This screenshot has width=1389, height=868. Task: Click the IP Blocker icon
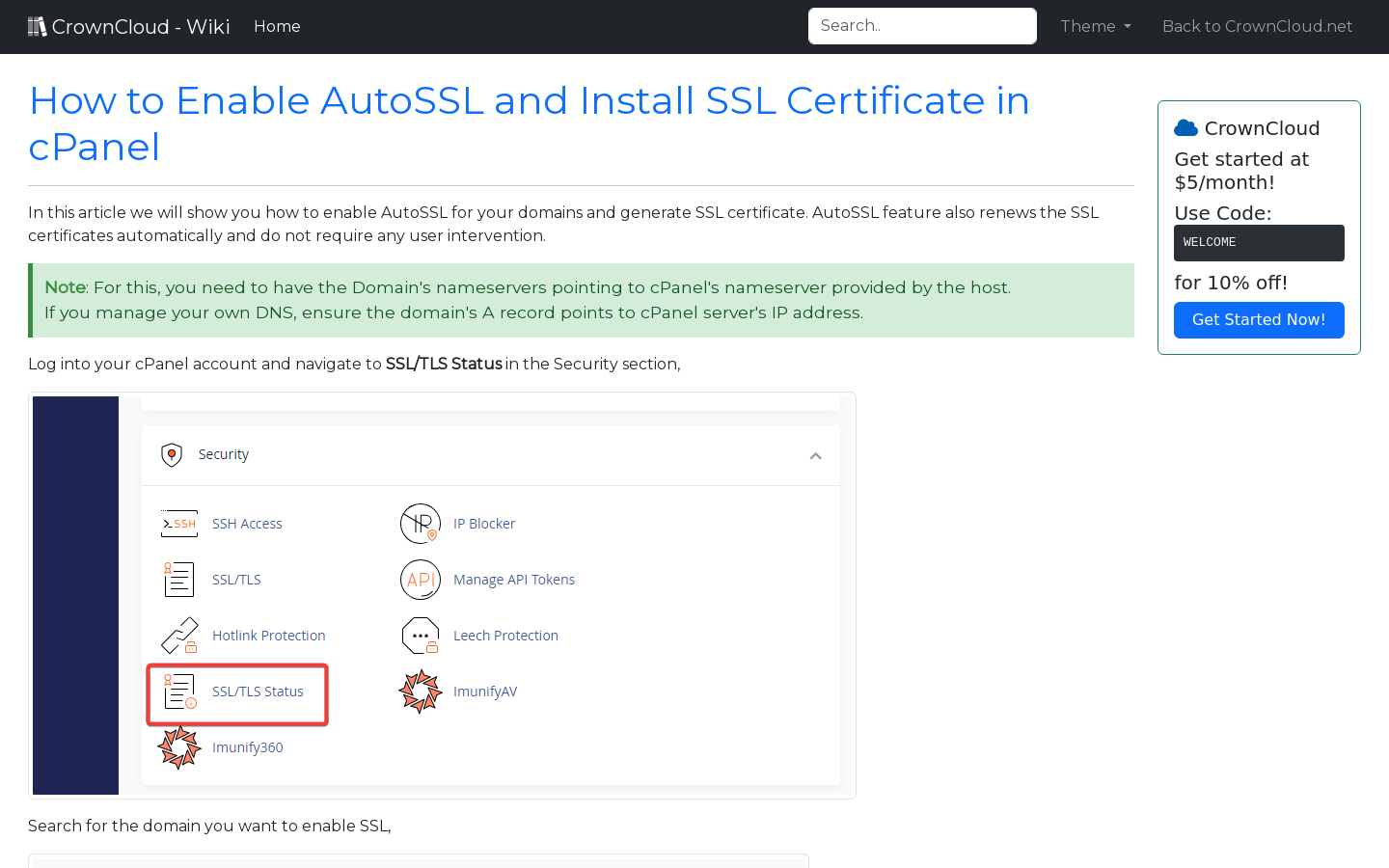point(421,523)
